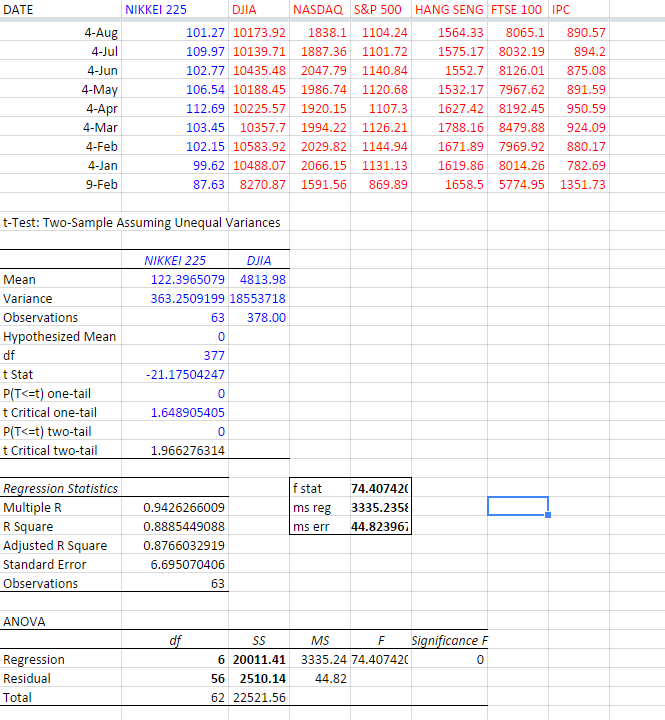Select the IPC value 1351.73
665x720 pixels.
(586, 185)
